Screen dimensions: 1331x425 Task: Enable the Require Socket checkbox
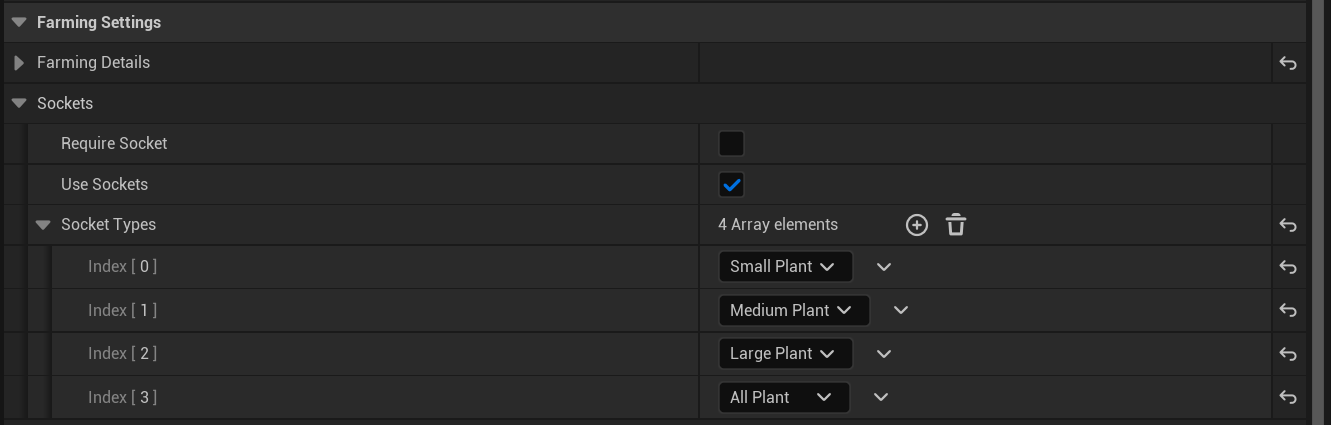click(x=731, y=144)
